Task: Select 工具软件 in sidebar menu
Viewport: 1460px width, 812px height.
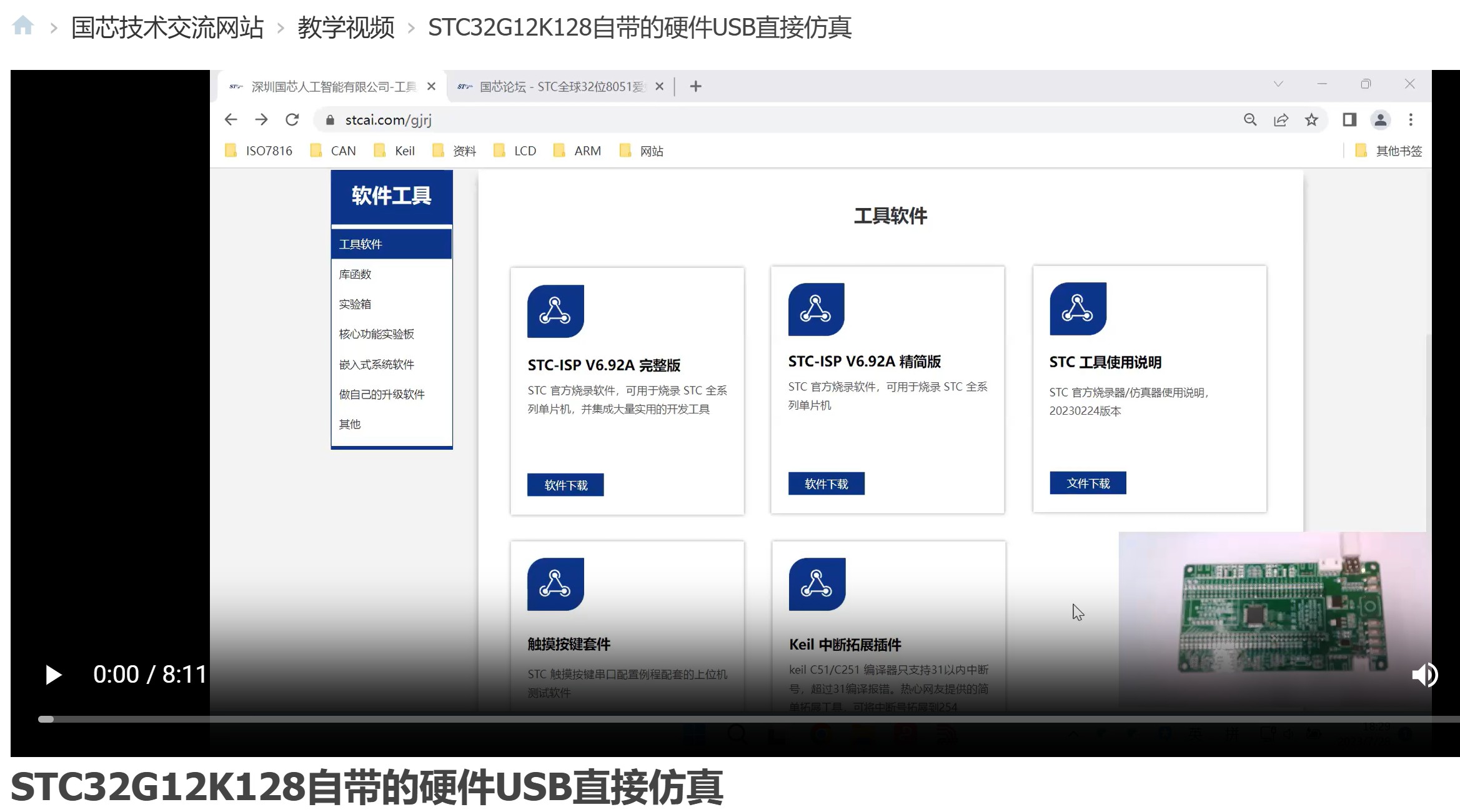Action: 392,244
